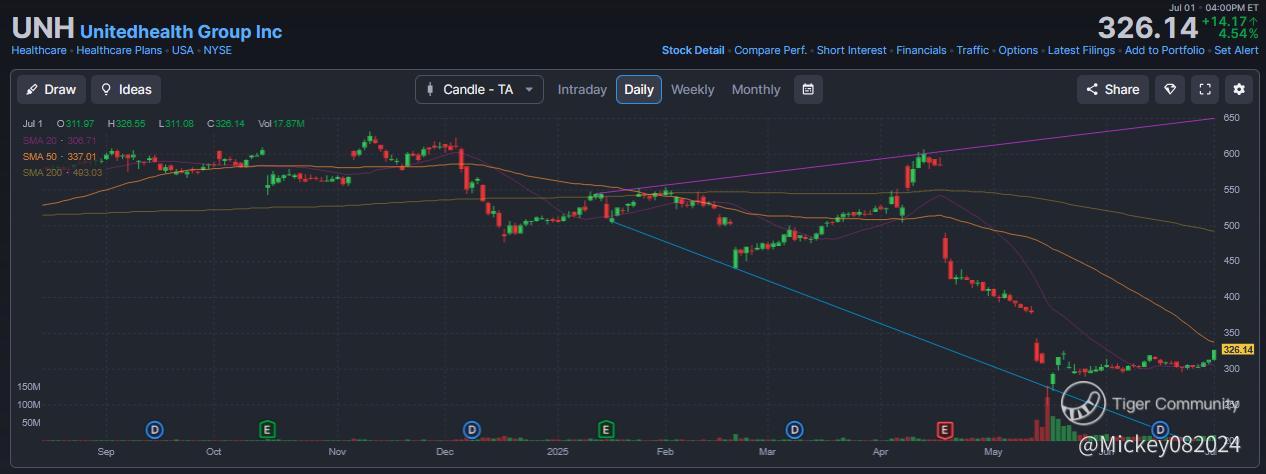1266x474 pixels.
Task: Open Compare Perf. page
Action: click(x=770, y=50)
